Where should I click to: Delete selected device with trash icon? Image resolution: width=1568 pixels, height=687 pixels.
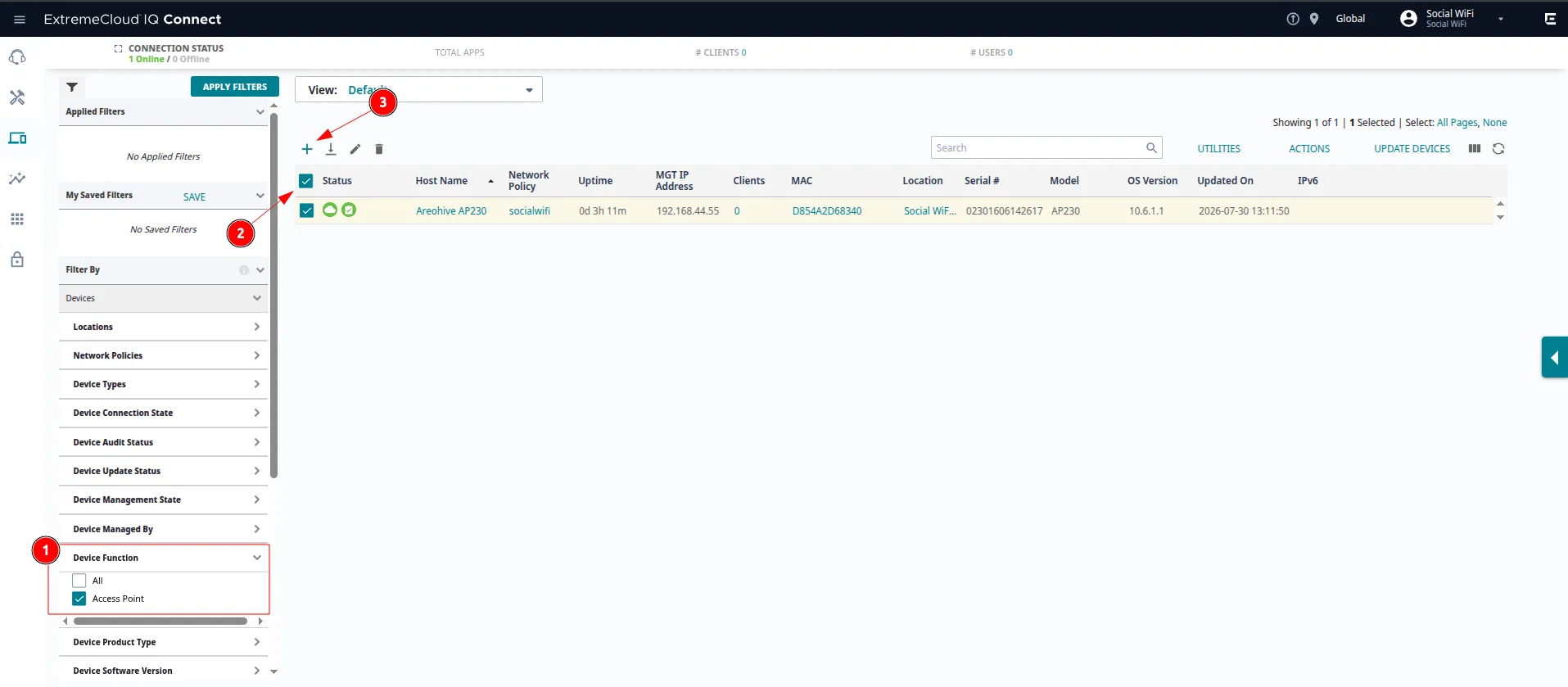(x=379, y=149)
